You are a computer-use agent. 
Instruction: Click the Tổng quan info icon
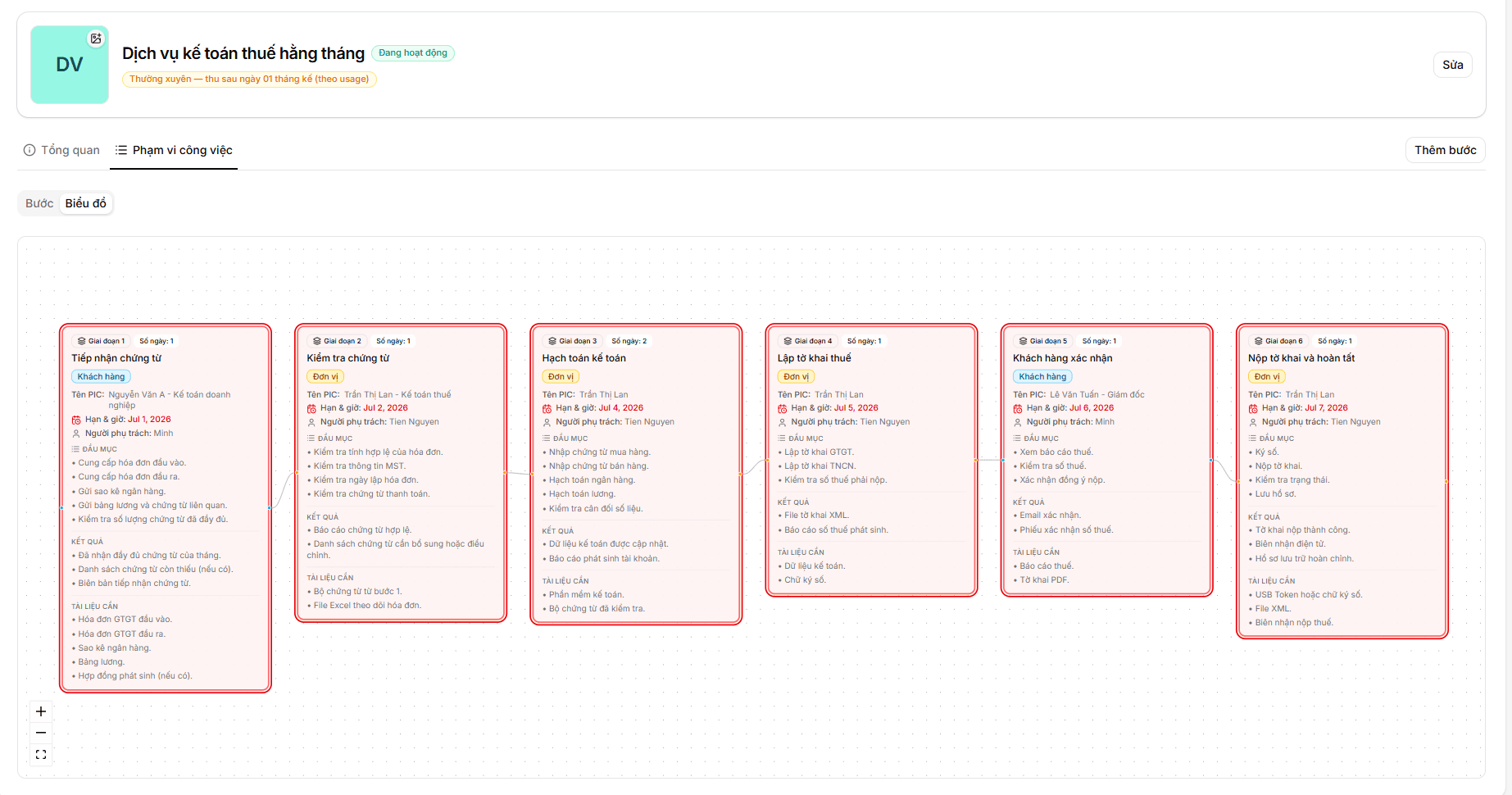click(30, 150)
